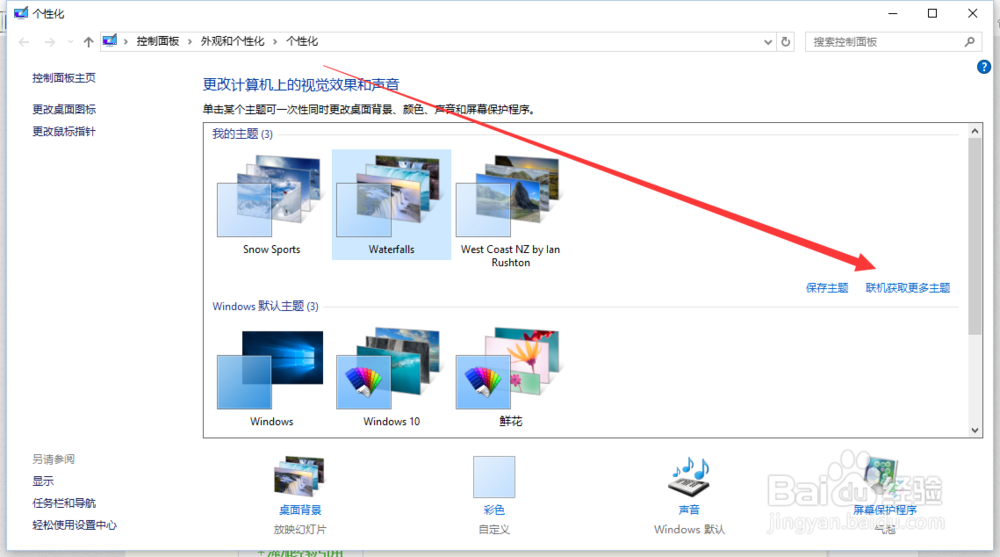The image size is (1000, 557).
Task: Open the 控制面板 breadcrumb
Action: click(x=158, y=41)
